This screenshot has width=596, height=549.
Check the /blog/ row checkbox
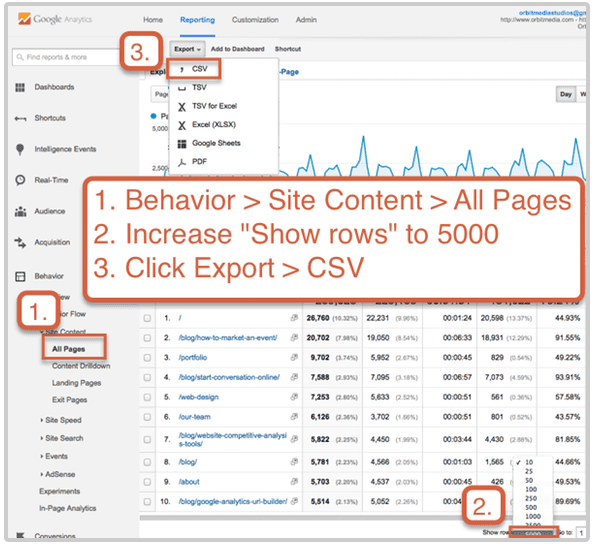point(147,462)
